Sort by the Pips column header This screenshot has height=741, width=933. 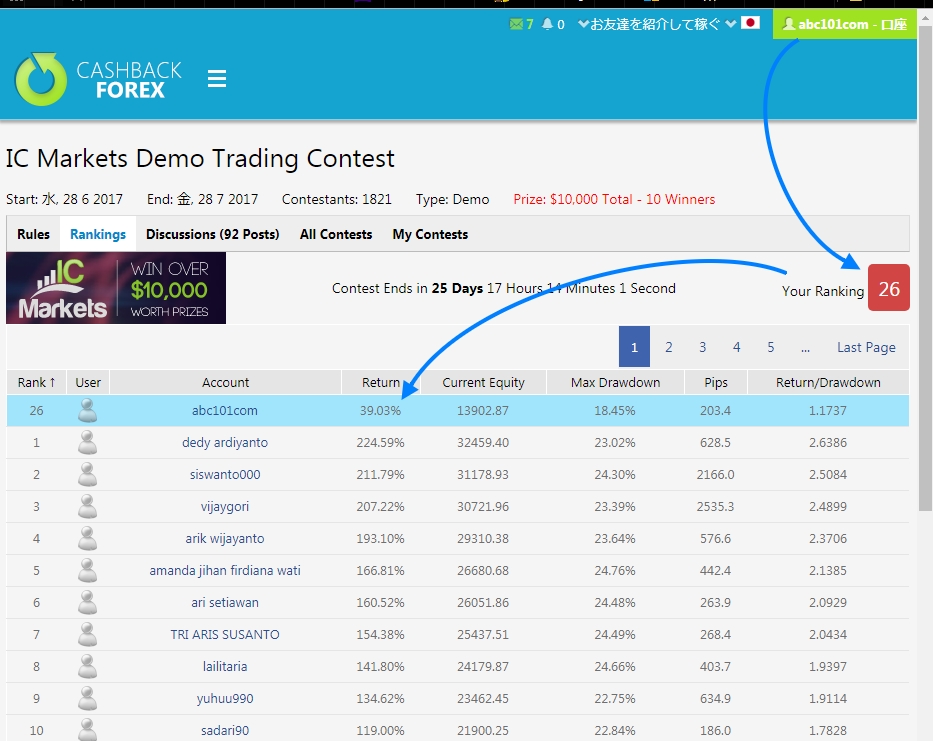716,383
